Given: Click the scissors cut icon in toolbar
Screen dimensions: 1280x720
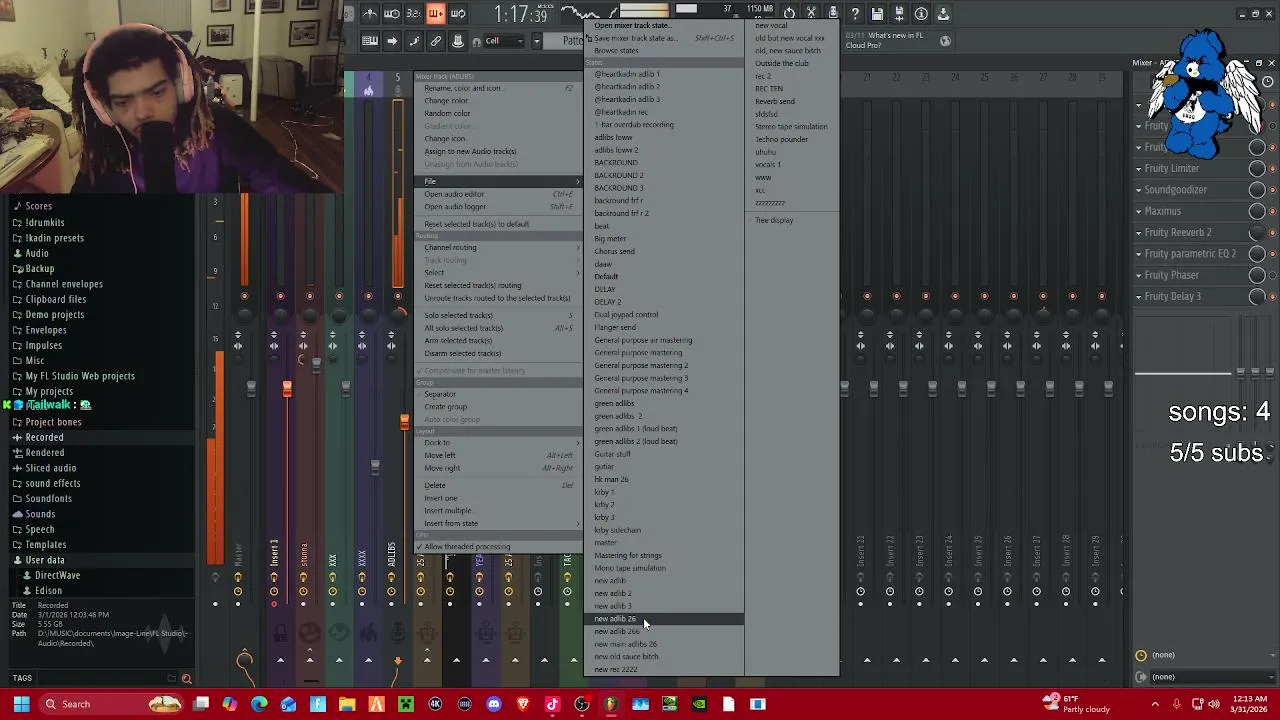Looking at the screenshot, I should pyautogui.click(x=812, y=14).
